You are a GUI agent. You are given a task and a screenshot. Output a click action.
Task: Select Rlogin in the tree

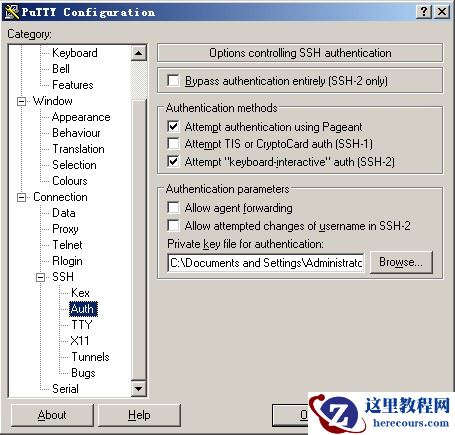(67, 261)
